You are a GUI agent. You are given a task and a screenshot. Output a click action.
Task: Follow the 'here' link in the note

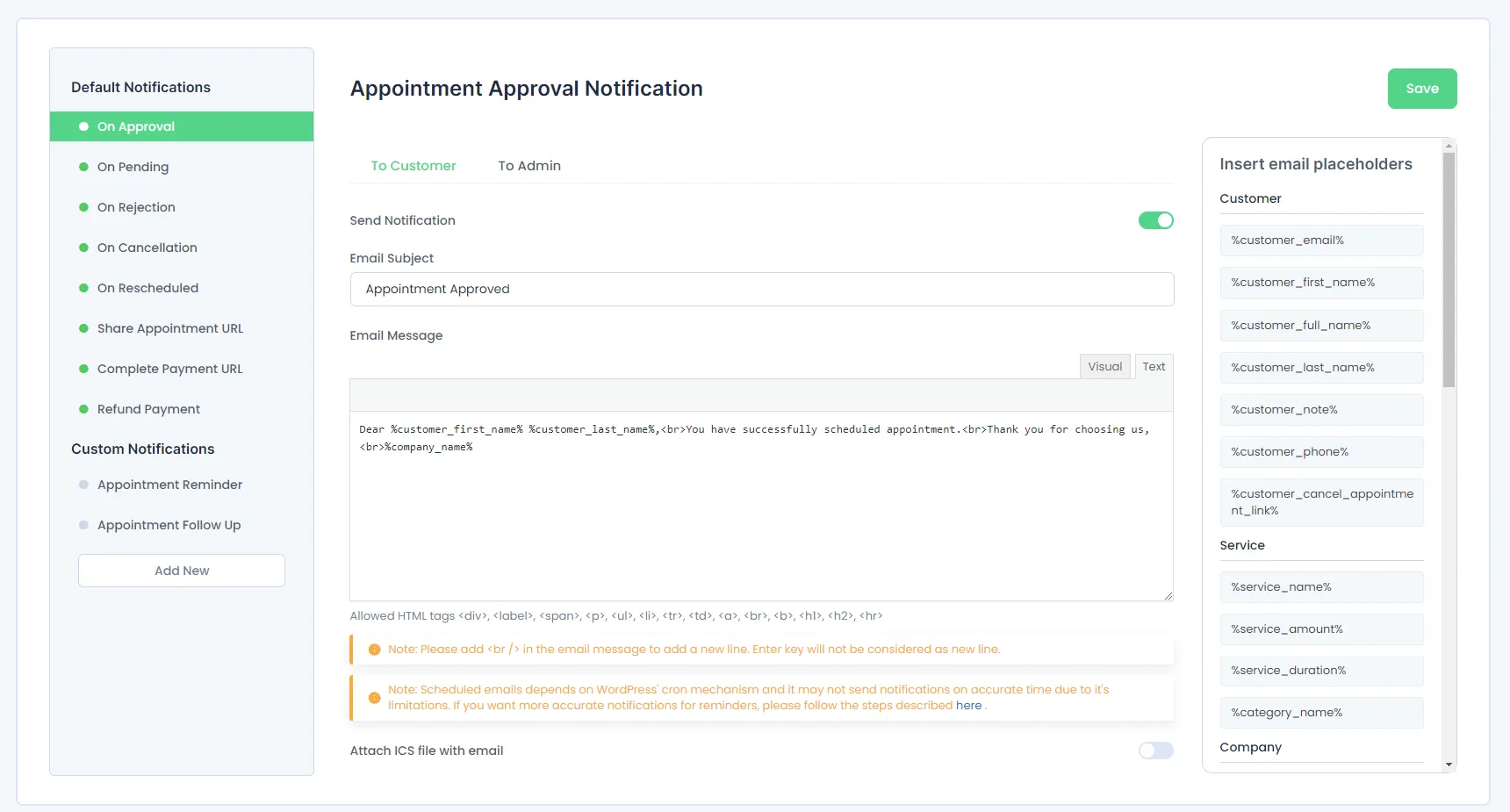(968, 706)
